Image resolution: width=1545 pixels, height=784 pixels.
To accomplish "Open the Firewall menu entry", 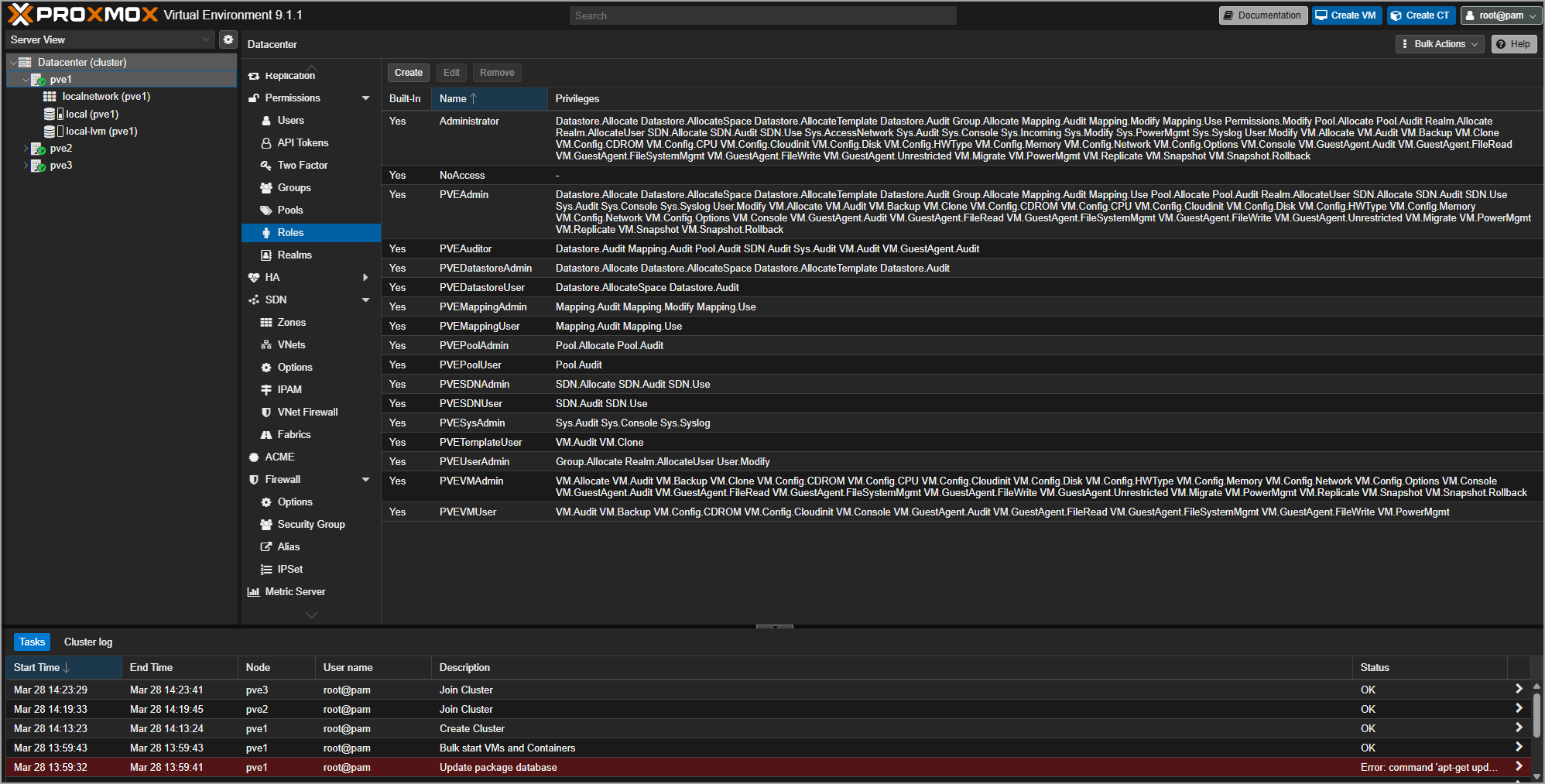I will (311, 480).
